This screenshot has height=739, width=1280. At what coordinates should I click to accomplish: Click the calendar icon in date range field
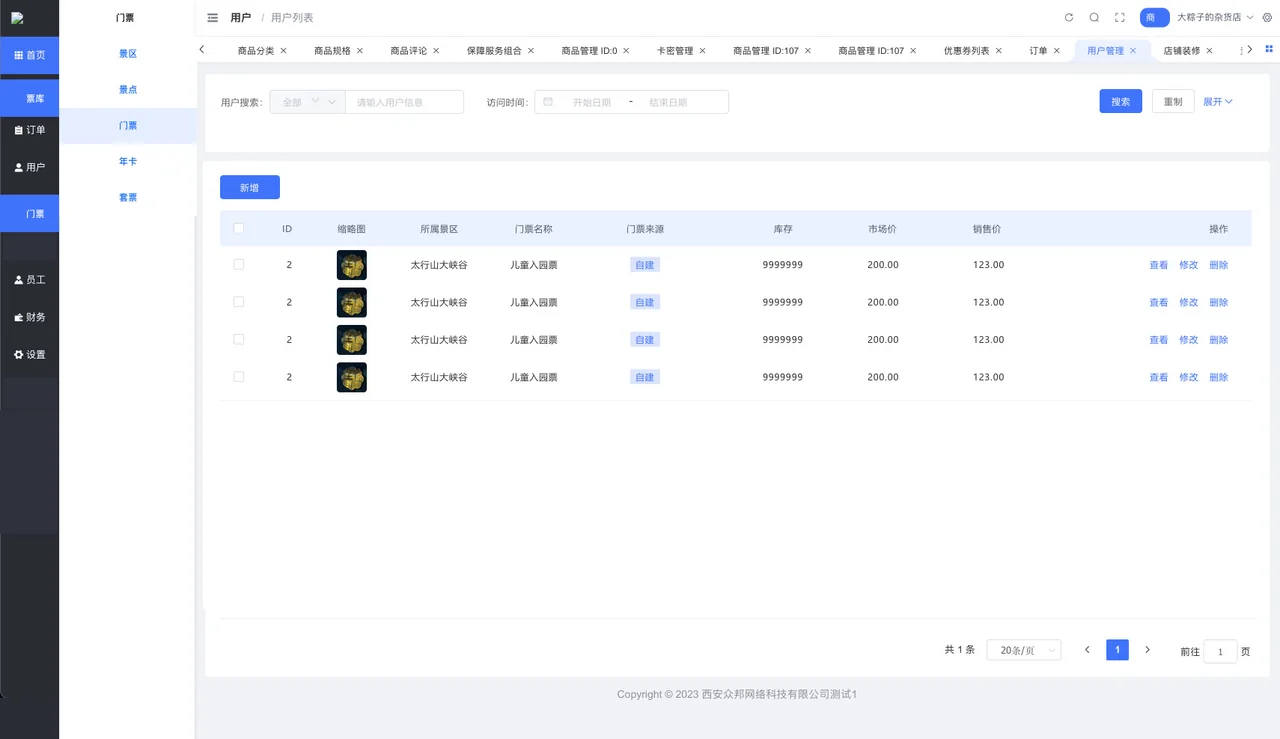tap(548, 102)
